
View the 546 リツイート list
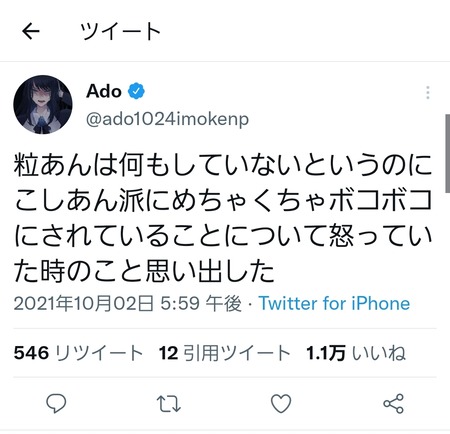point(78,353)
